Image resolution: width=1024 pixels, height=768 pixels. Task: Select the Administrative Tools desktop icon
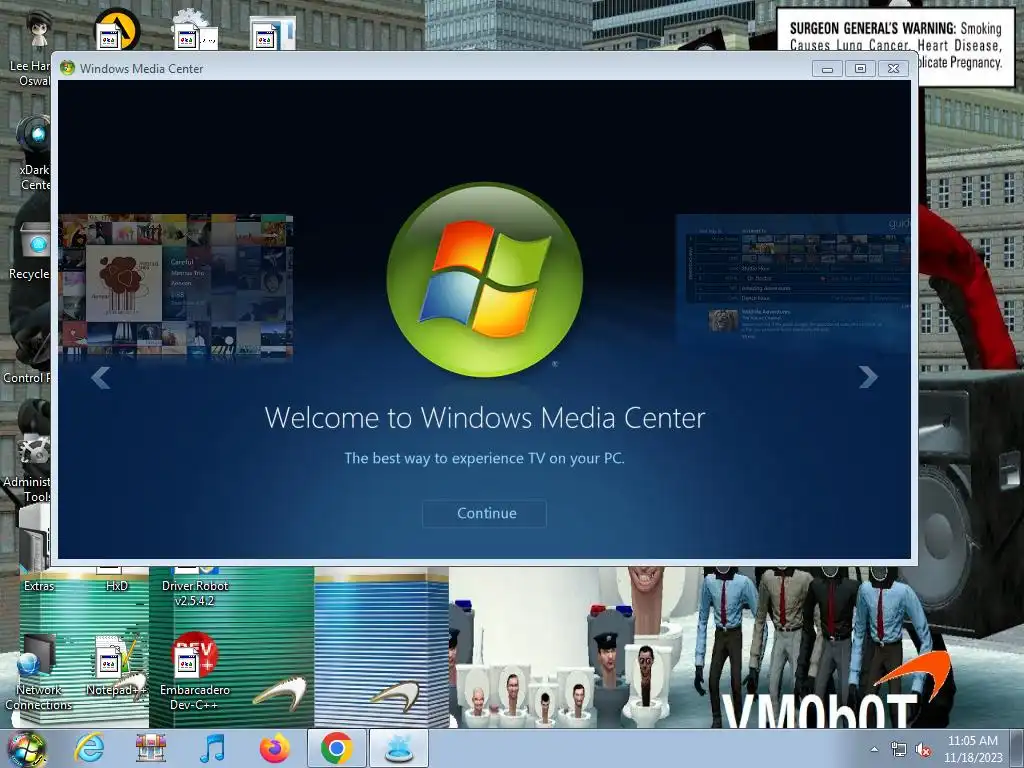pyautogui.click(x=27, y=467)
